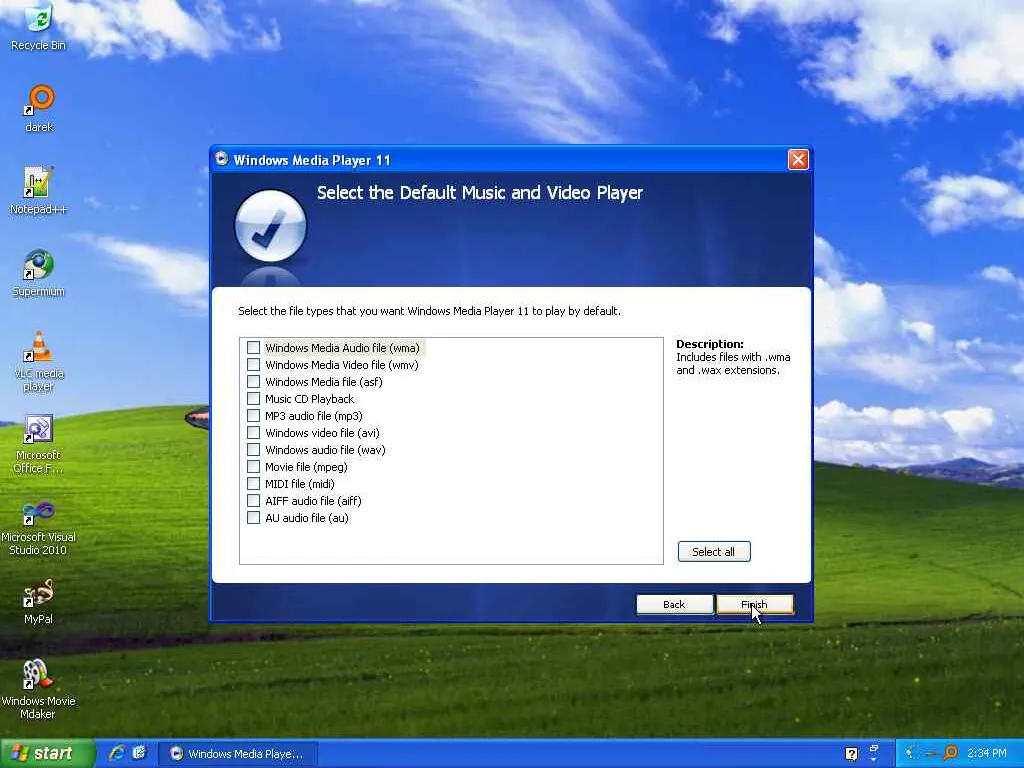Image resolution: width=1024 pixels, height=768 pixels.
Task: Check Windows Media file (asf)
Action: click(253, 381)
